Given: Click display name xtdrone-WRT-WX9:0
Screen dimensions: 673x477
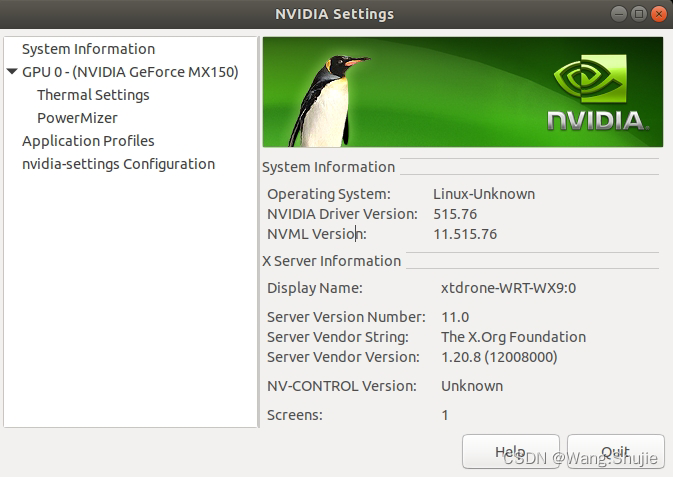Looking at the screenshot, I should (x=509, y=288).
